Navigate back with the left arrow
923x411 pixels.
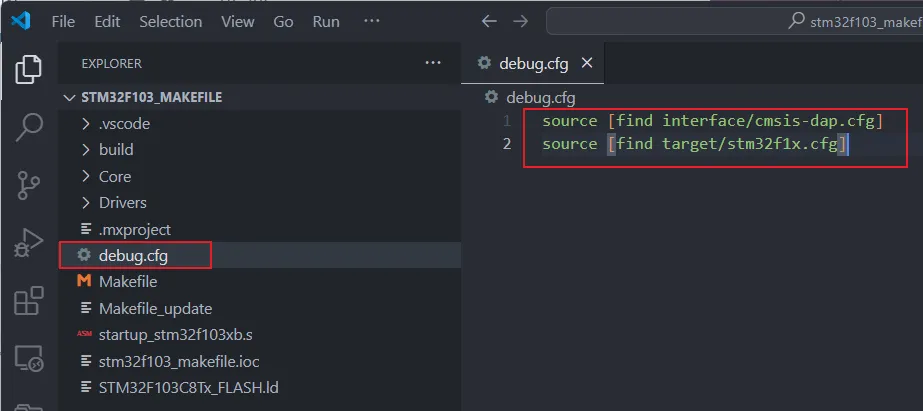488,21
